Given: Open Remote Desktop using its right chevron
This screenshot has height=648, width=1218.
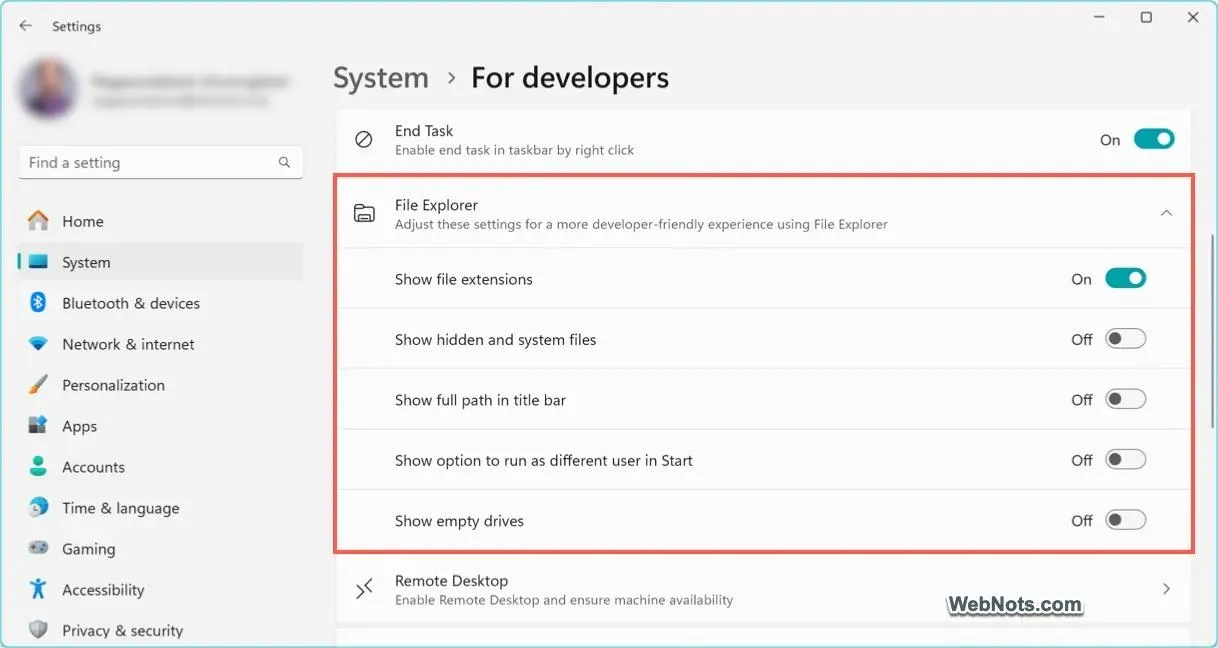Looking at the screenshot, I should [x=1166, y=589].
